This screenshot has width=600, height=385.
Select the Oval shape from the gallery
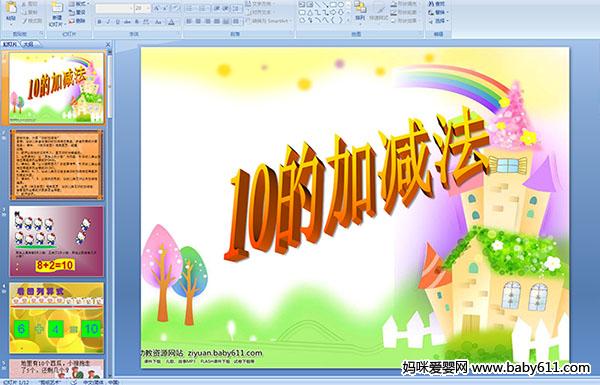(x=341, y=5)
